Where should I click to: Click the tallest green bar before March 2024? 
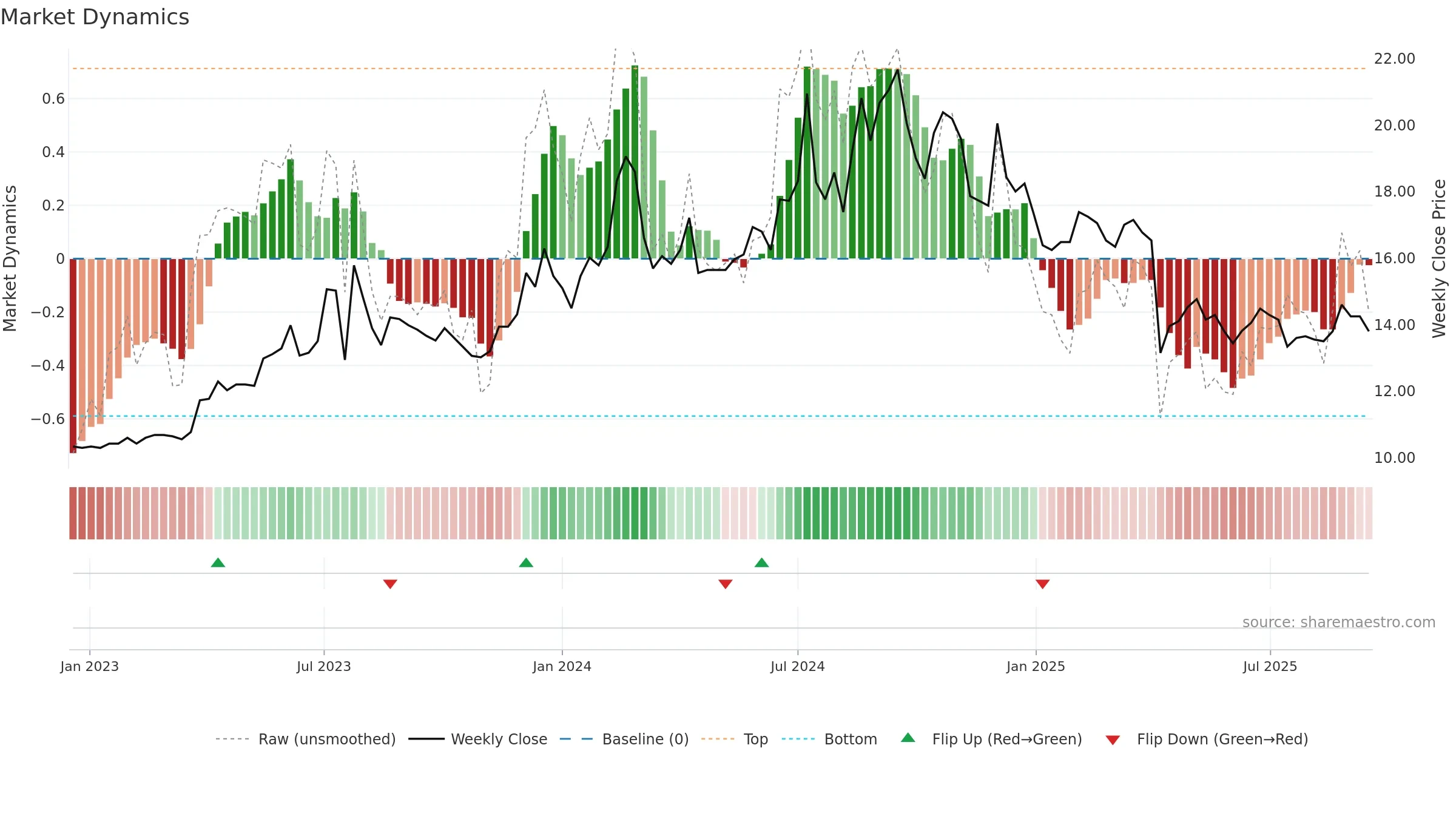[635, 162]
